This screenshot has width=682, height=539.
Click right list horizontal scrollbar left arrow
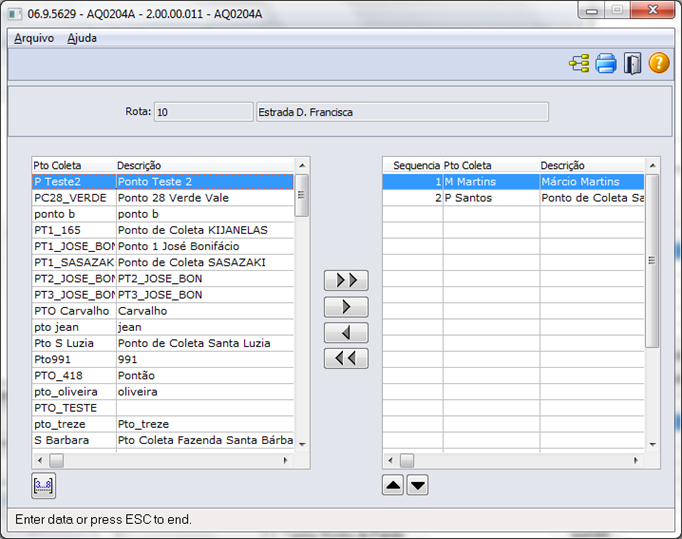391,460
